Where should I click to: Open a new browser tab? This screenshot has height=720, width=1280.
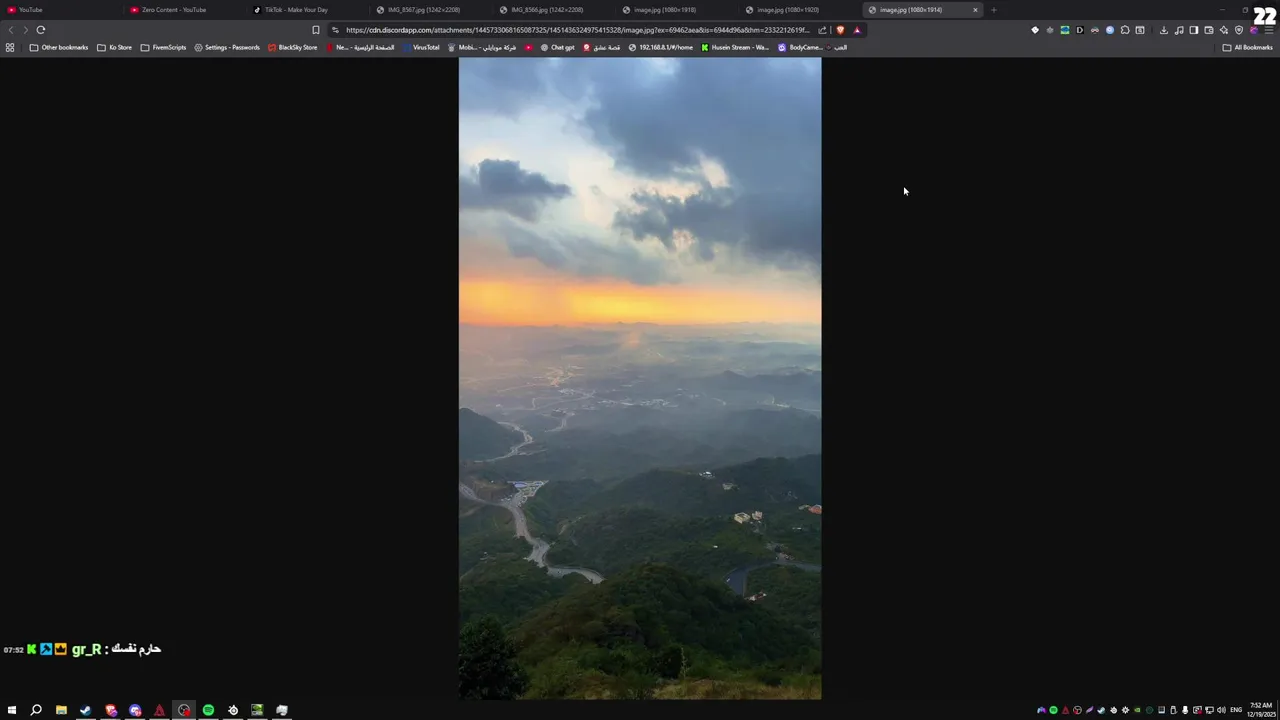[993, 10]
